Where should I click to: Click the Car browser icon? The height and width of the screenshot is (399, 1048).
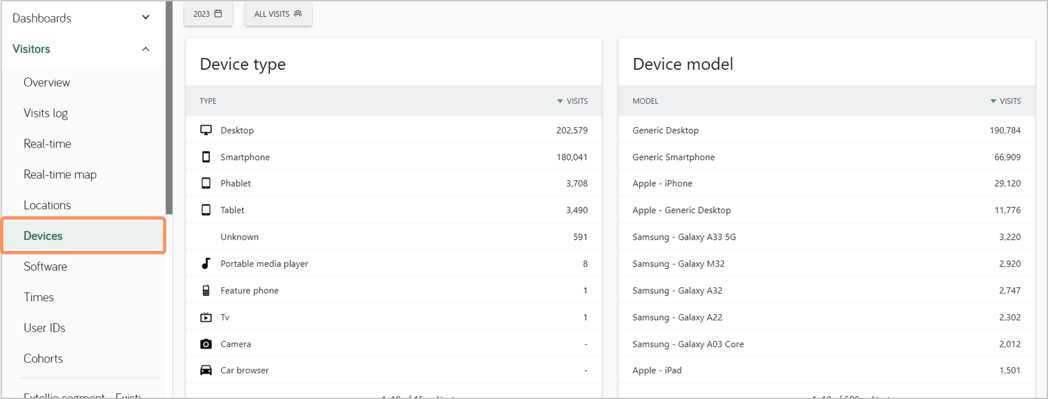(206, 370)
